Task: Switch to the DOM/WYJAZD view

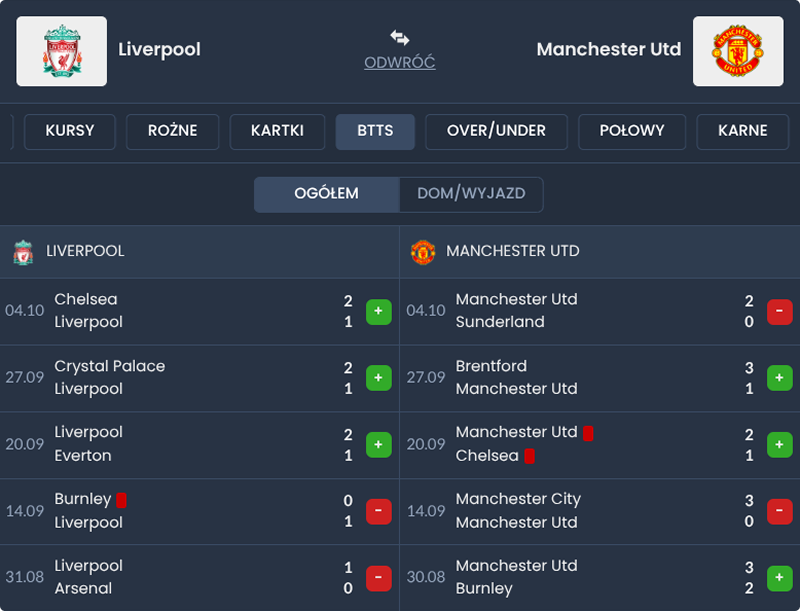Action: point(471,194)
